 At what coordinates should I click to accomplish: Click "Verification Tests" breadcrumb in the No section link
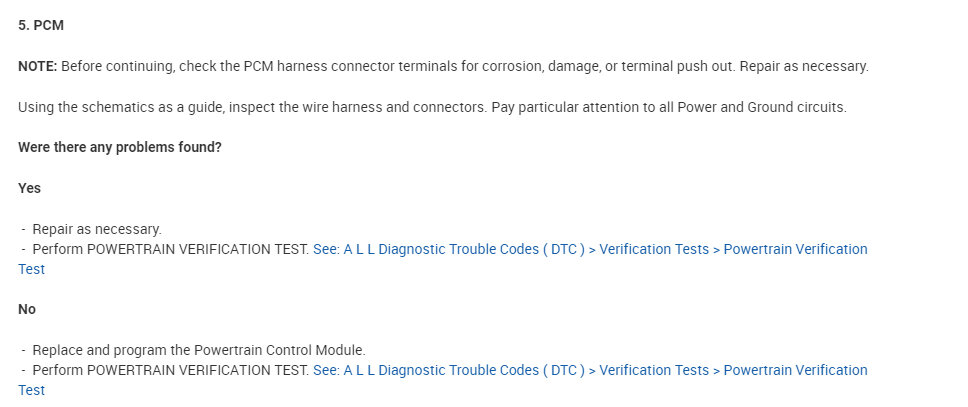[x=654, y=370]
